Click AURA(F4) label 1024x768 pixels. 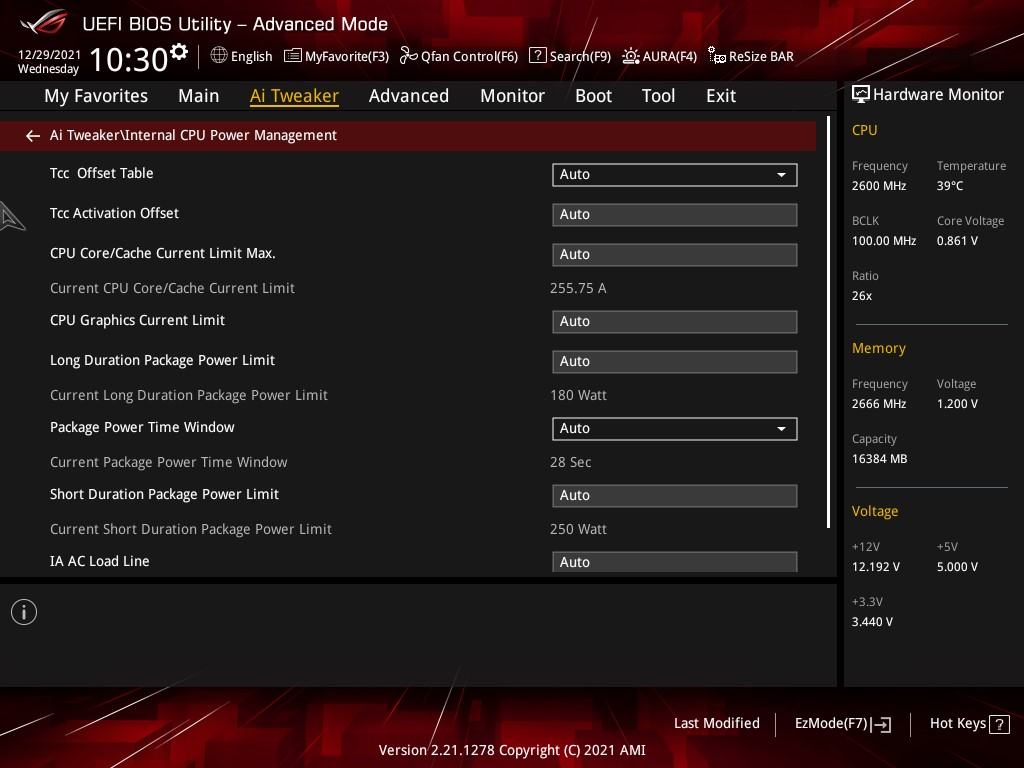(669, 56)
